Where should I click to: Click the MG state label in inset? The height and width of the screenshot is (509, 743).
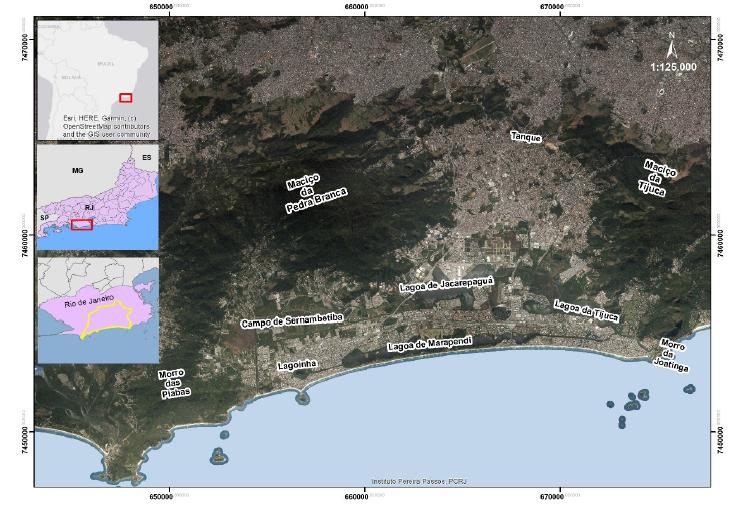77,171
